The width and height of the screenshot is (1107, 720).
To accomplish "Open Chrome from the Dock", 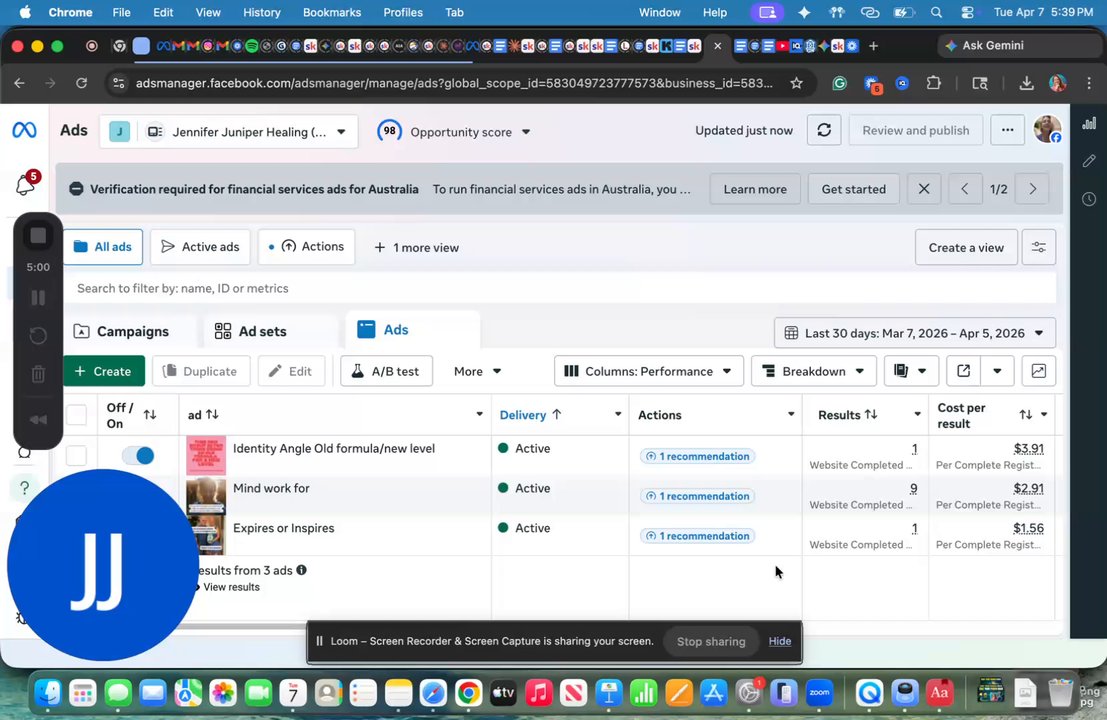I will coord(468,694).
